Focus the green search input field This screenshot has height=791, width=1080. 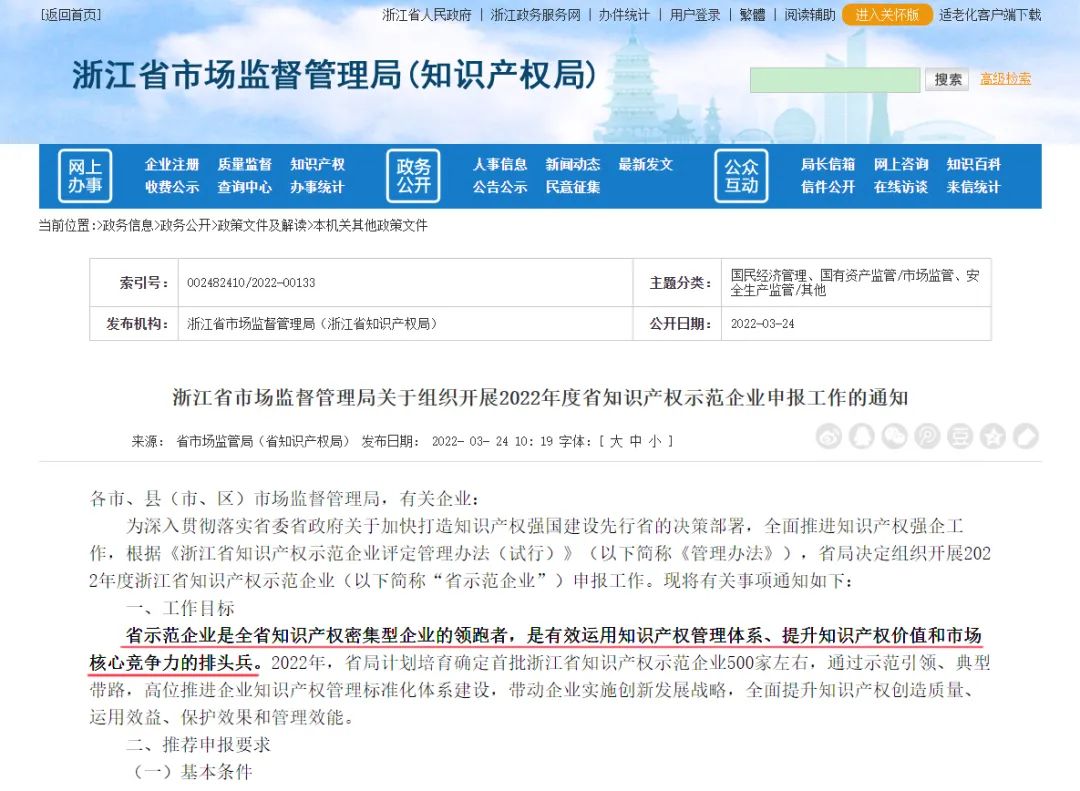point(834,80)
